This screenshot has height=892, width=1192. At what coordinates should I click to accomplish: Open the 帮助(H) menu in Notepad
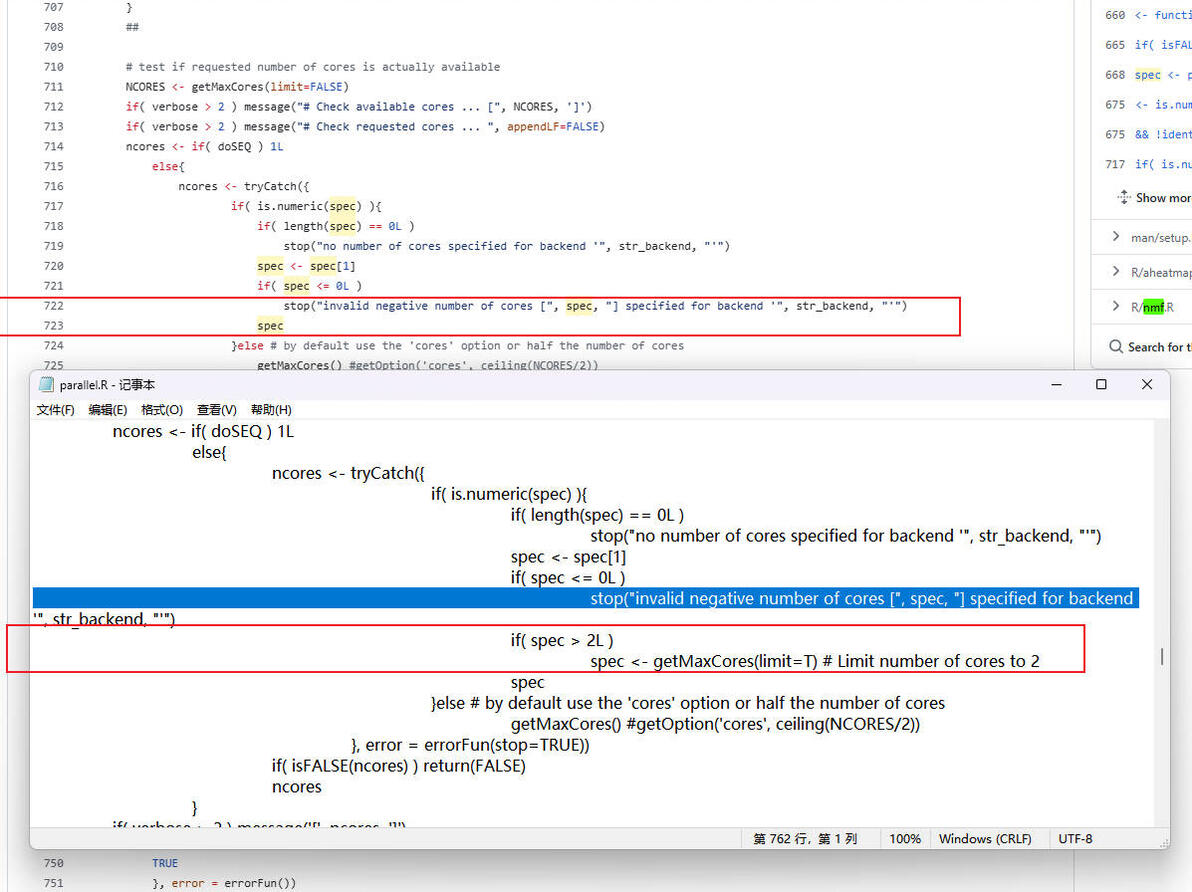tap(271, 410)
